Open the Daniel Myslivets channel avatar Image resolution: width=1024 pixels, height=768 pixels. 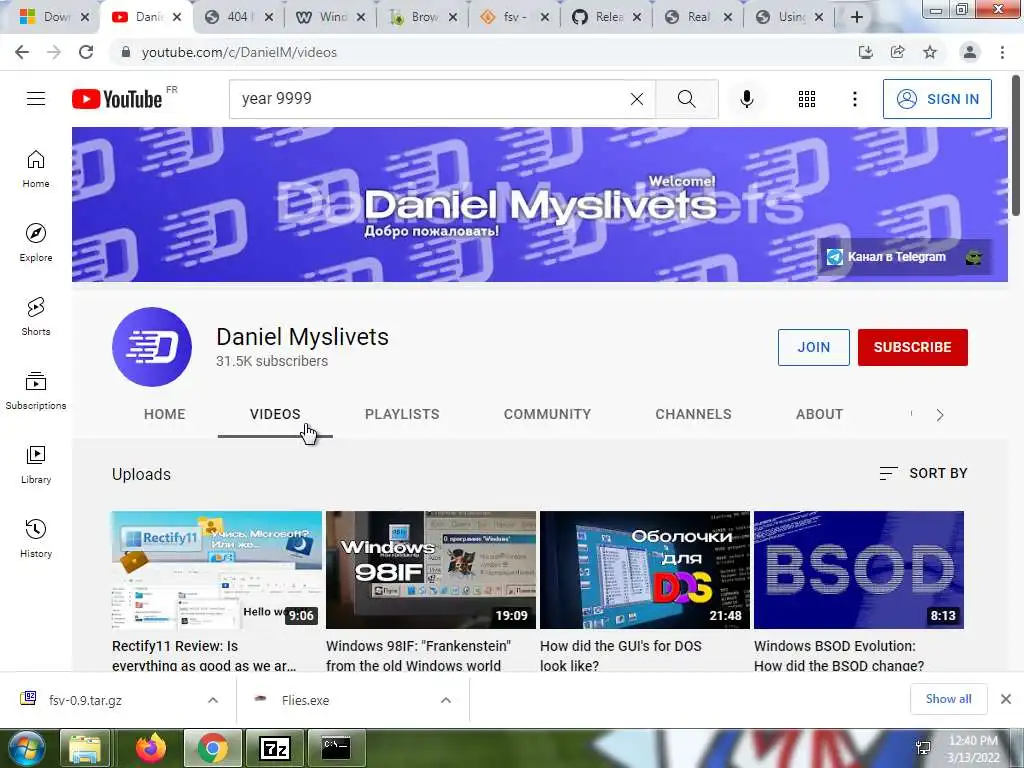click(x=152, y=347)
